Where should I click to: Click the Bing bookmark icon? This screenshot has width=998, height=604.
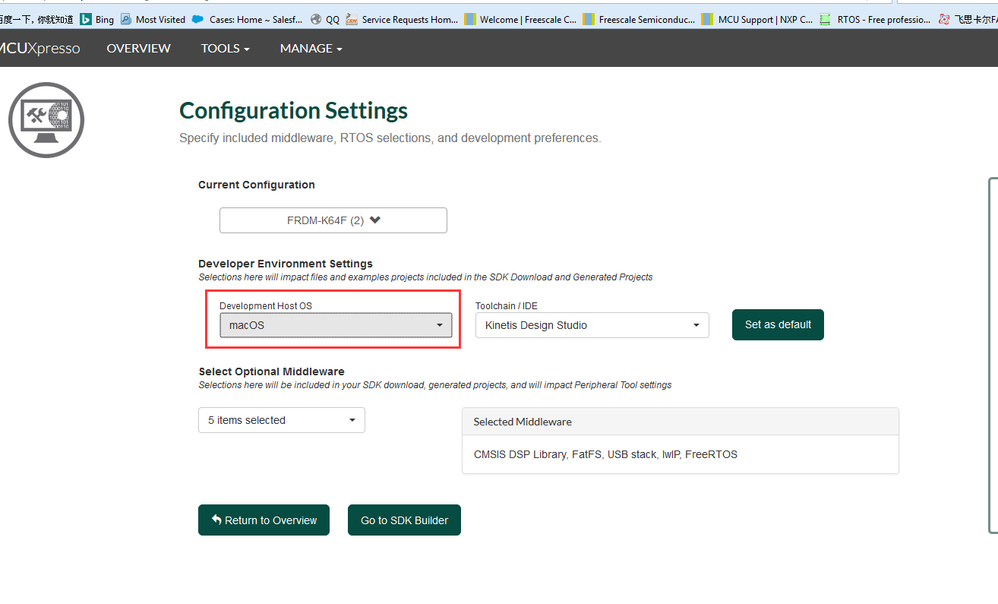[x=86, y=19]
